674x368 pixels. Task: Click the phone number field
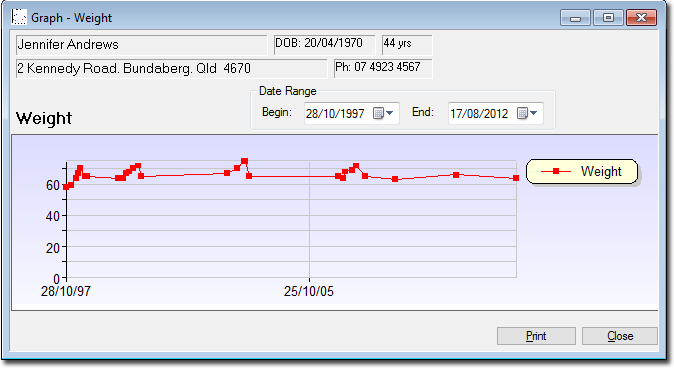click(383, 68)
